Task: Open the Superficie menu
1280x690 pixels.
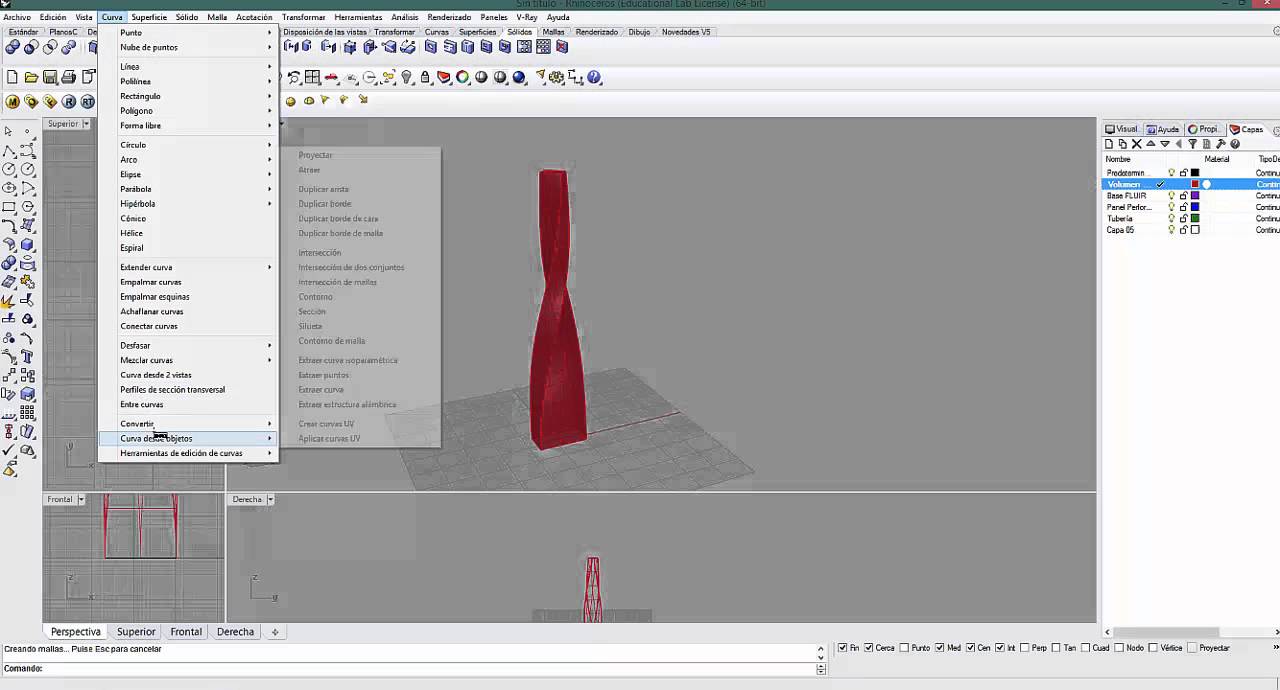Action: point(149,17)
